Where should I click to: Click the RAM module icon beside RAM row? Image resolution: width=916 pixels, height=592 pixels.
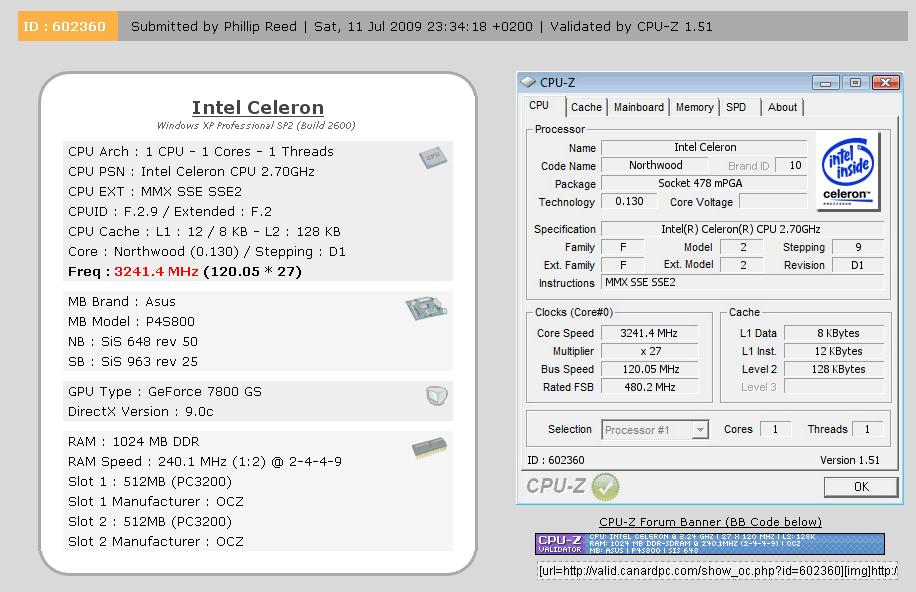pos(429,448)
